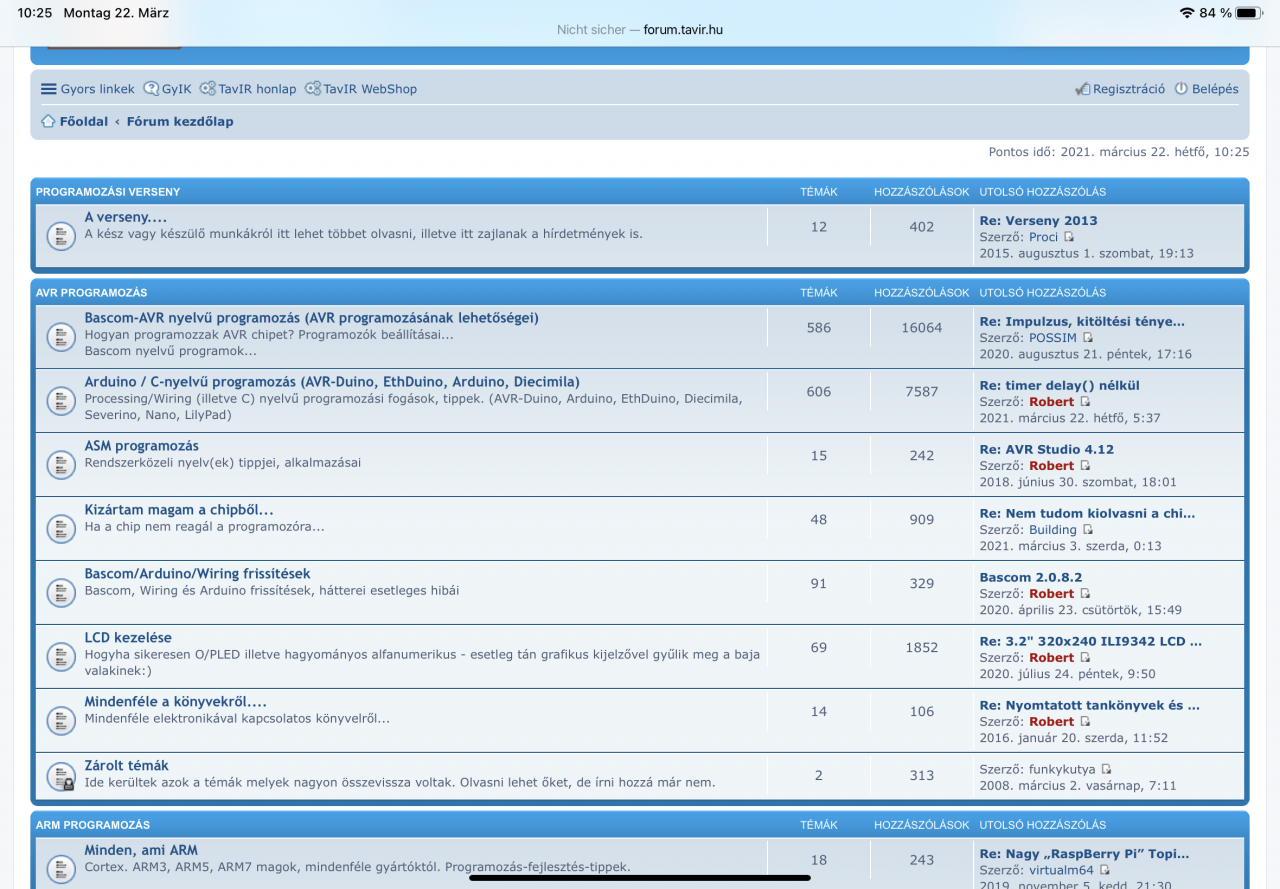The height and width of the screenshot is (889, 1280).
Task: Click the forum icon beside A verseny
Action: point(60,236)
